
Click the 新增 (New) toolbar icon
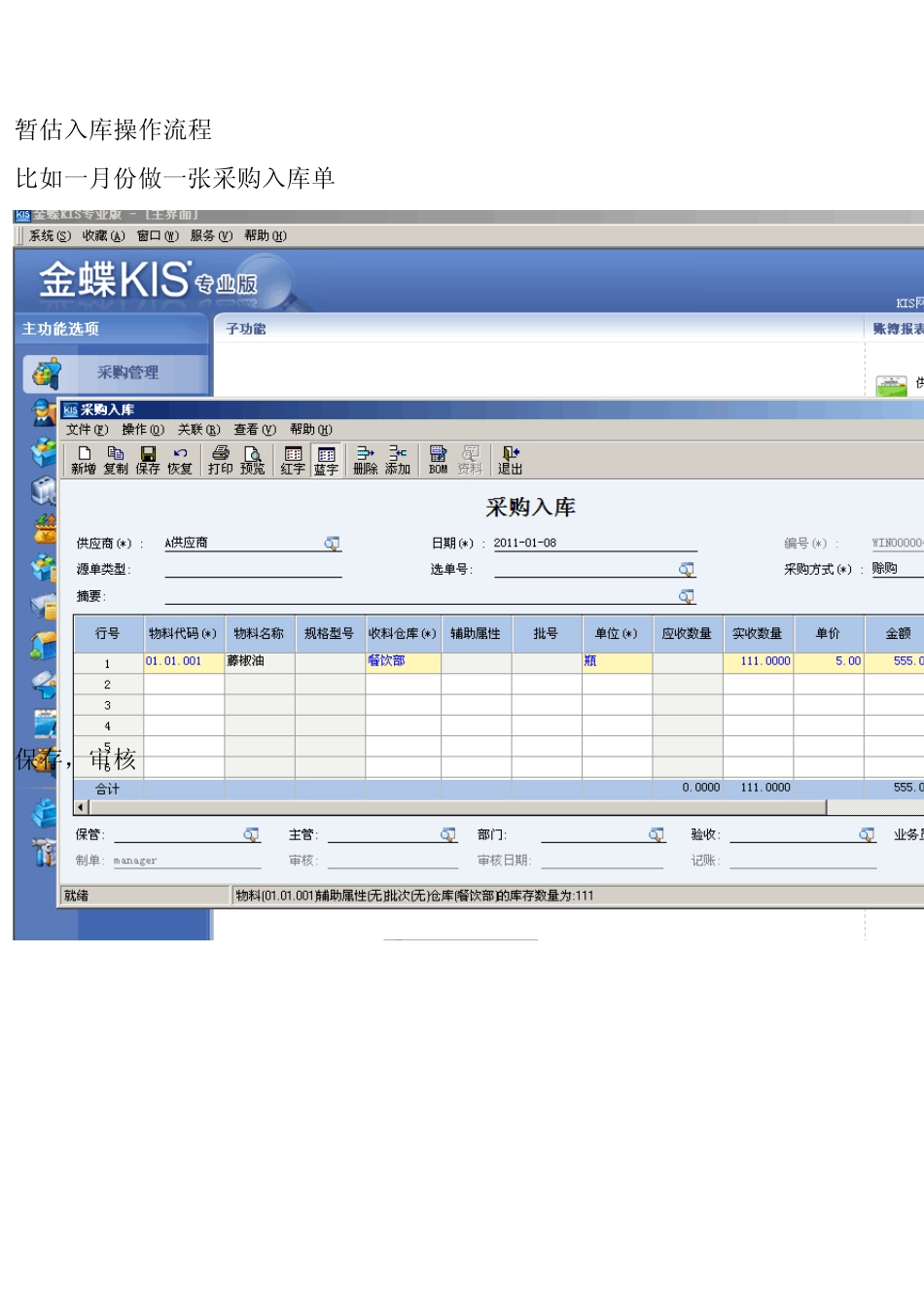pos(84,460)
